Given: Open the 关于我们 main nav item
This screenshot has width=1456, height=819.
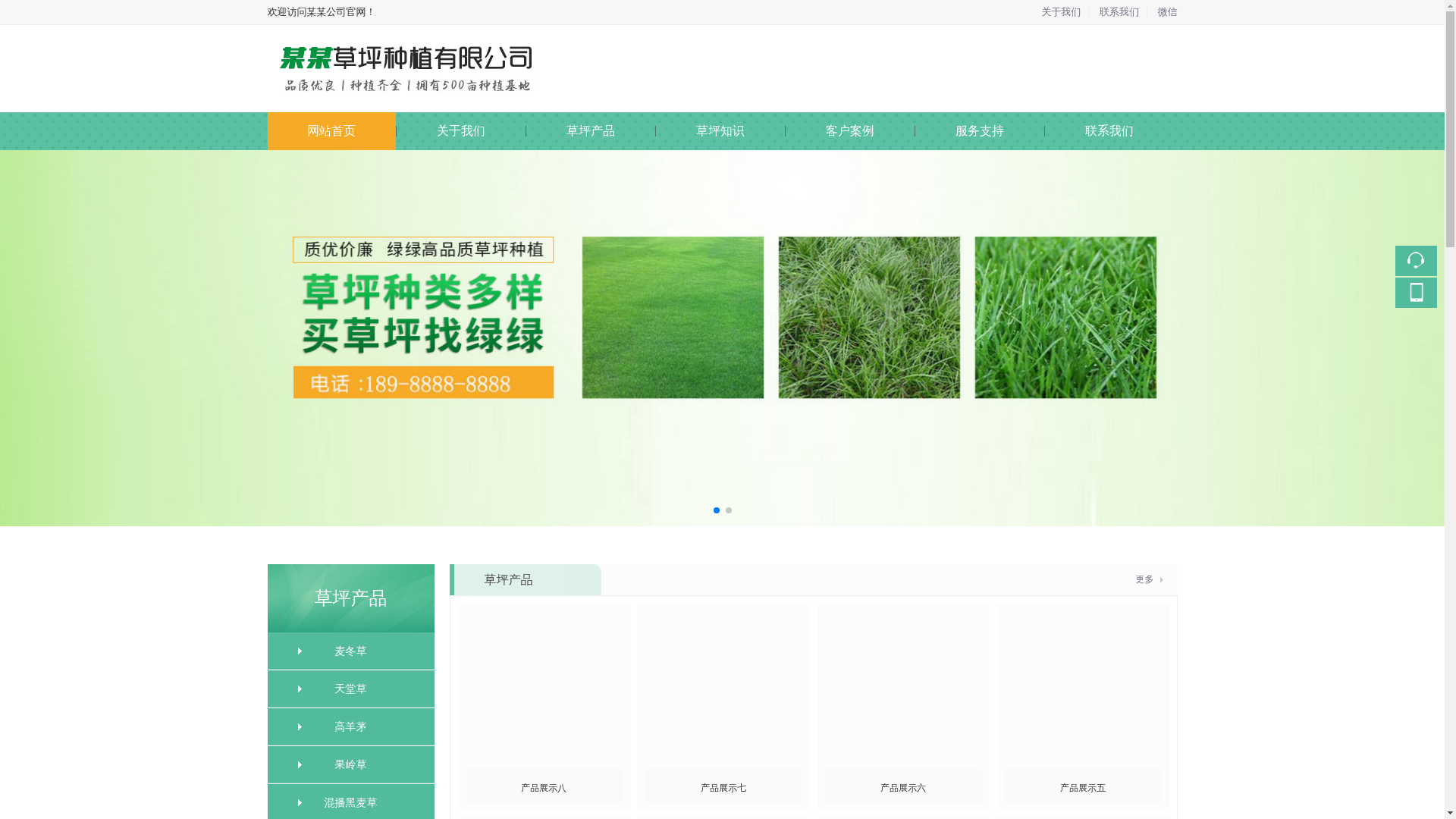Looking at the screenshot, I should point(461,131).
